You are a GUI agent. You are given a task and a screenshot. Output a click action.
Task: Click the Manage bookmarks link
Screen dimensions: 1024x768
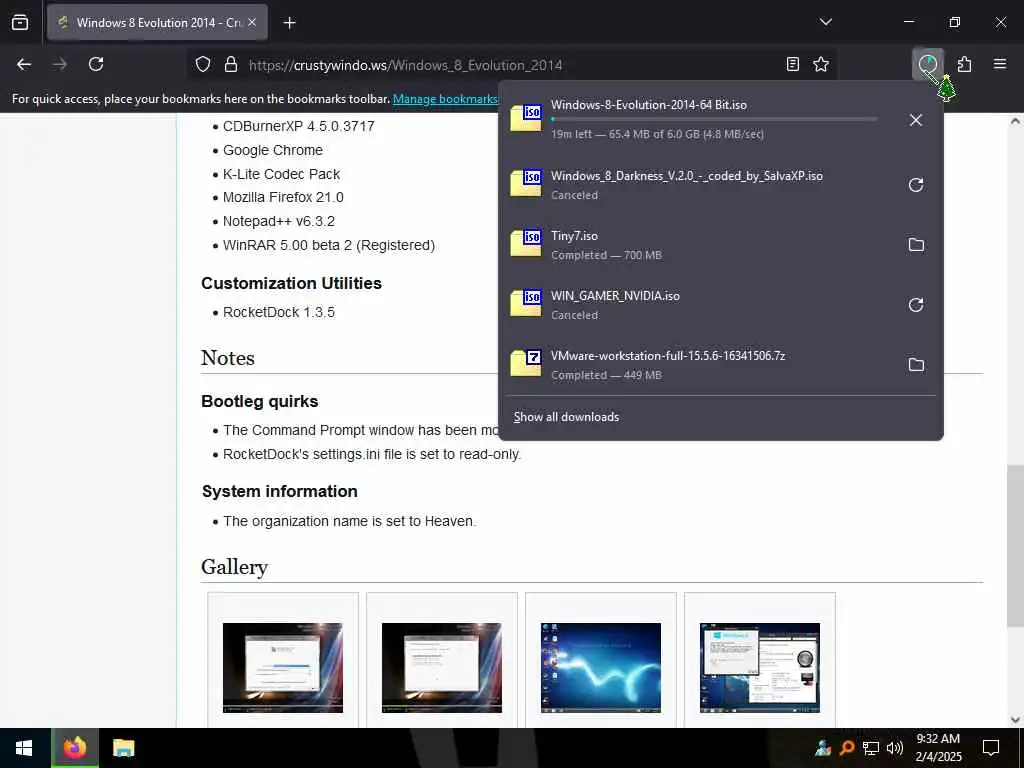(445, 99)
